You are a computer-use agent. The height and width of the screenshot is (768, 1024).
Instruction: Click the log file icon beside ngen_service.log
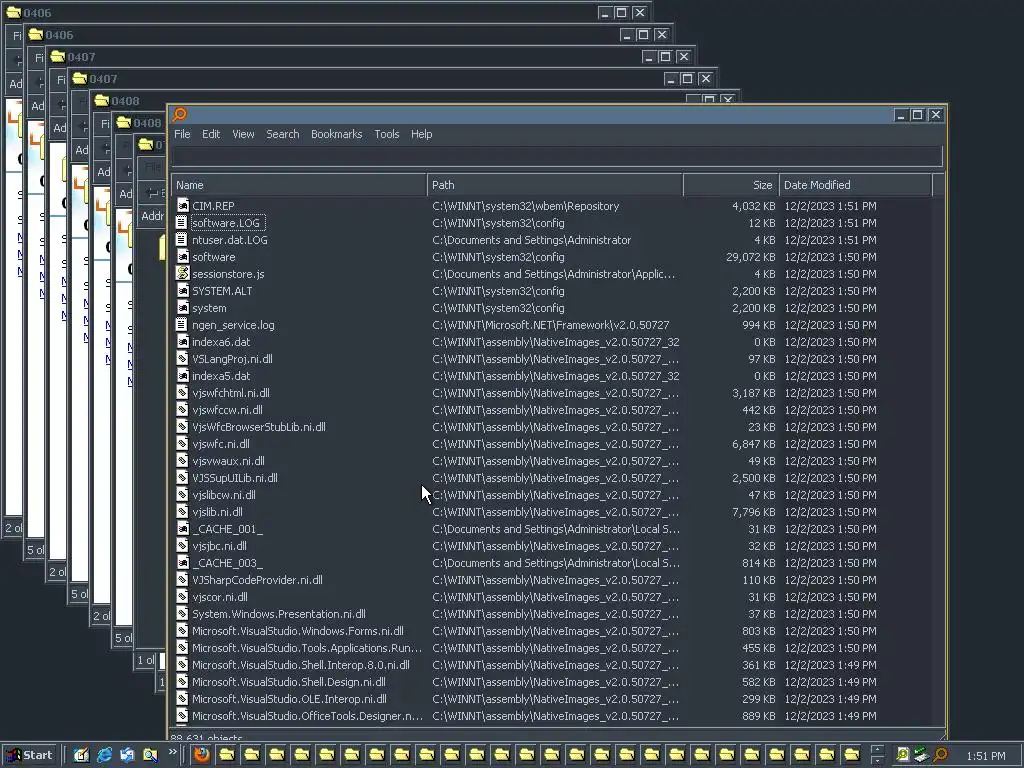click(183, 325)
